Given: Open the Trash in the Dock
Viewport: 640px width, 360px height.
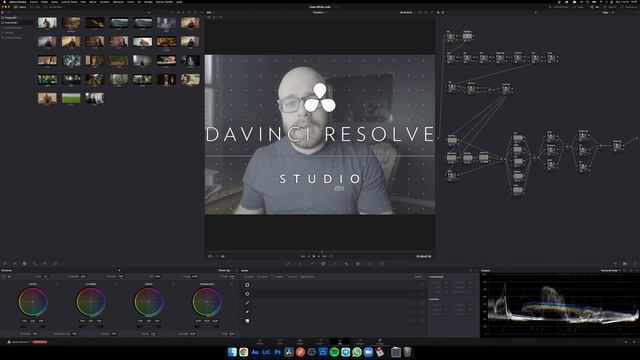Looking at the screenshot, I should click(x=407, y=352).
